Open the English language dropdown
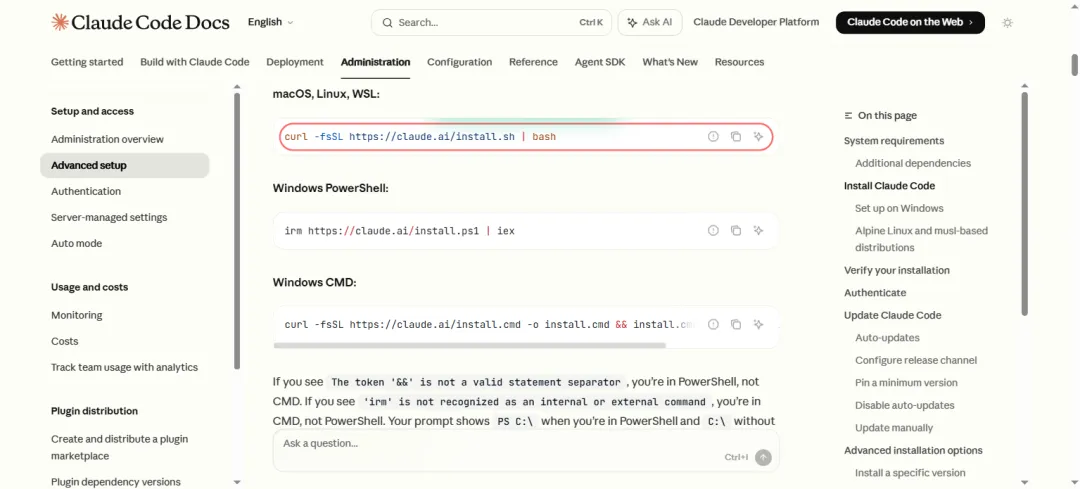 pyautogui.click(x=270, y=22)
